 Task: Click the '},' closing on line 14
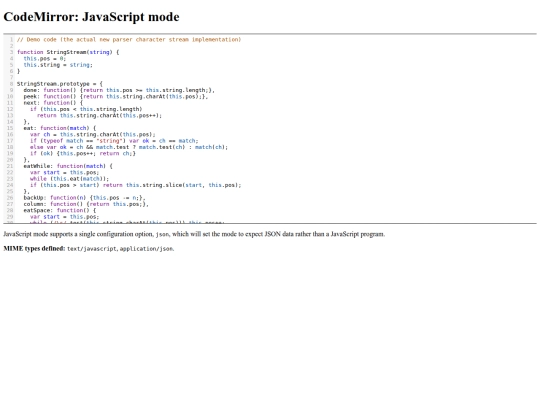[x=27, y=122]
